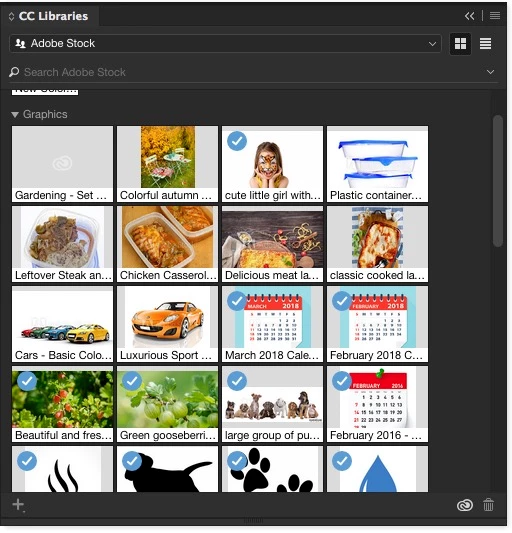The image size is (512, 533).
Task: Select the Gardening - Set placeholder thumbnail
Action: [63, 164]
